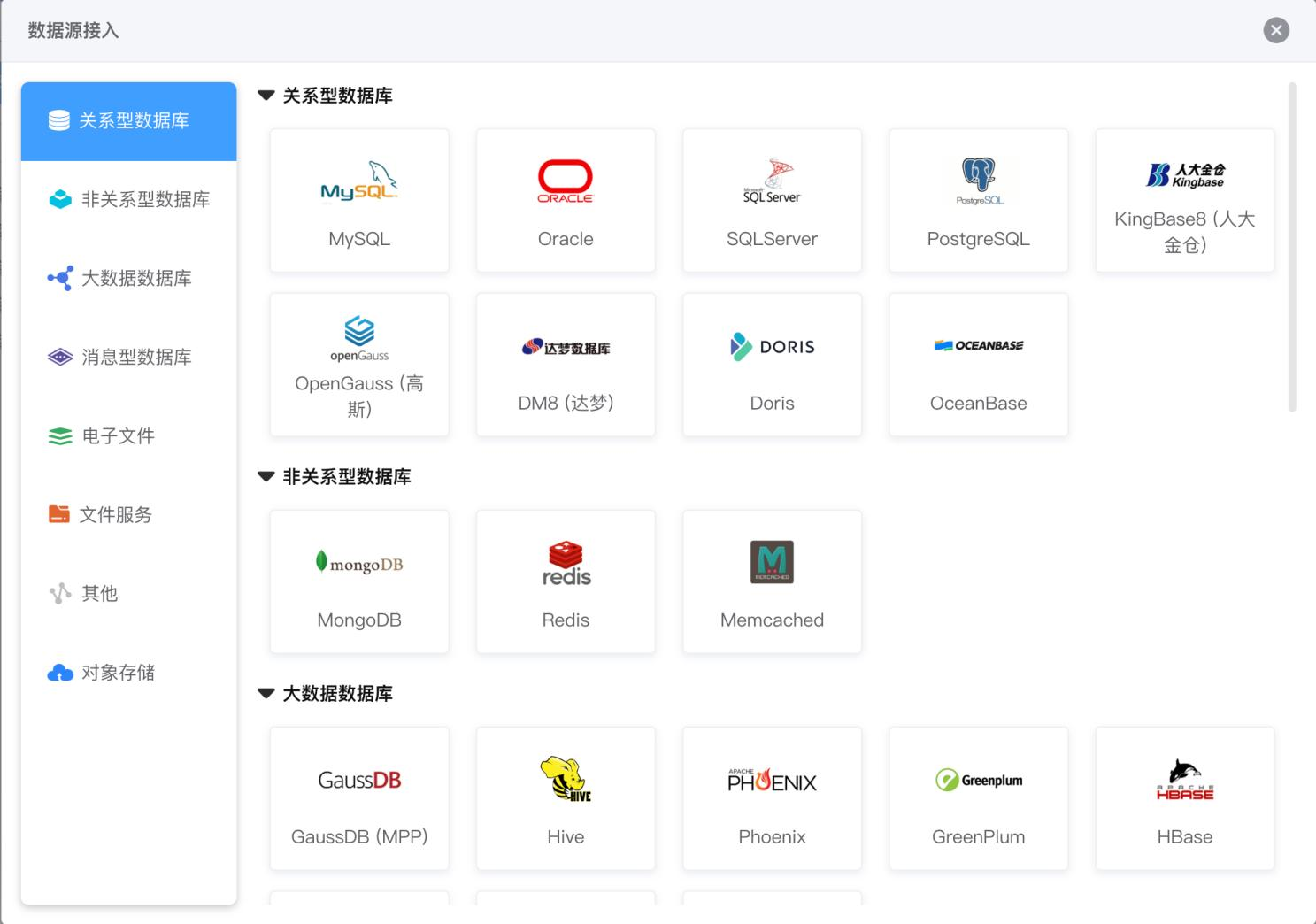Screen dimensions: 1316x924
Task: Click the MySQL card label
Action: pos(359,239)
